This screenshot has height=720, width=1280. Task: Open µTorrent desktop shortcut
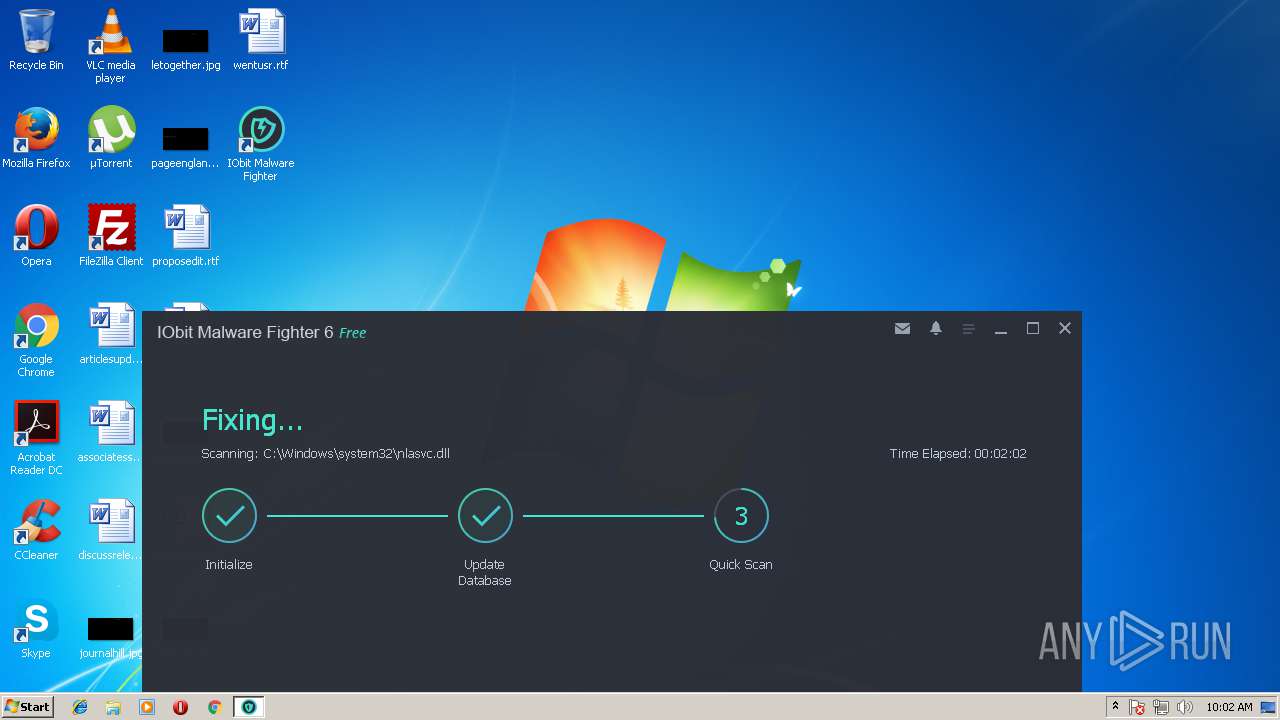[x=110, y=138]
